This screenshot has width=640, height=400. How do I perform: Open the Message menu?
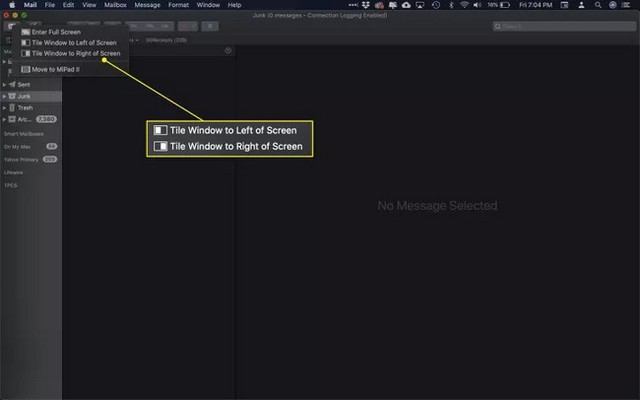point(147,5)
